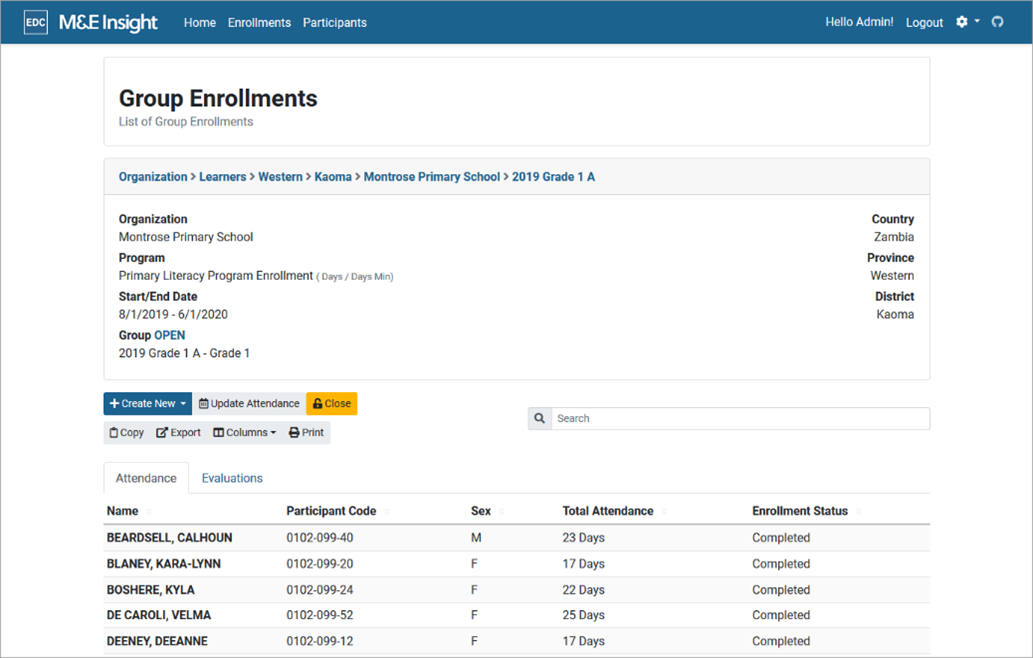
Task: Click the 25 Days attendance cell
Action: pos(584,615)
